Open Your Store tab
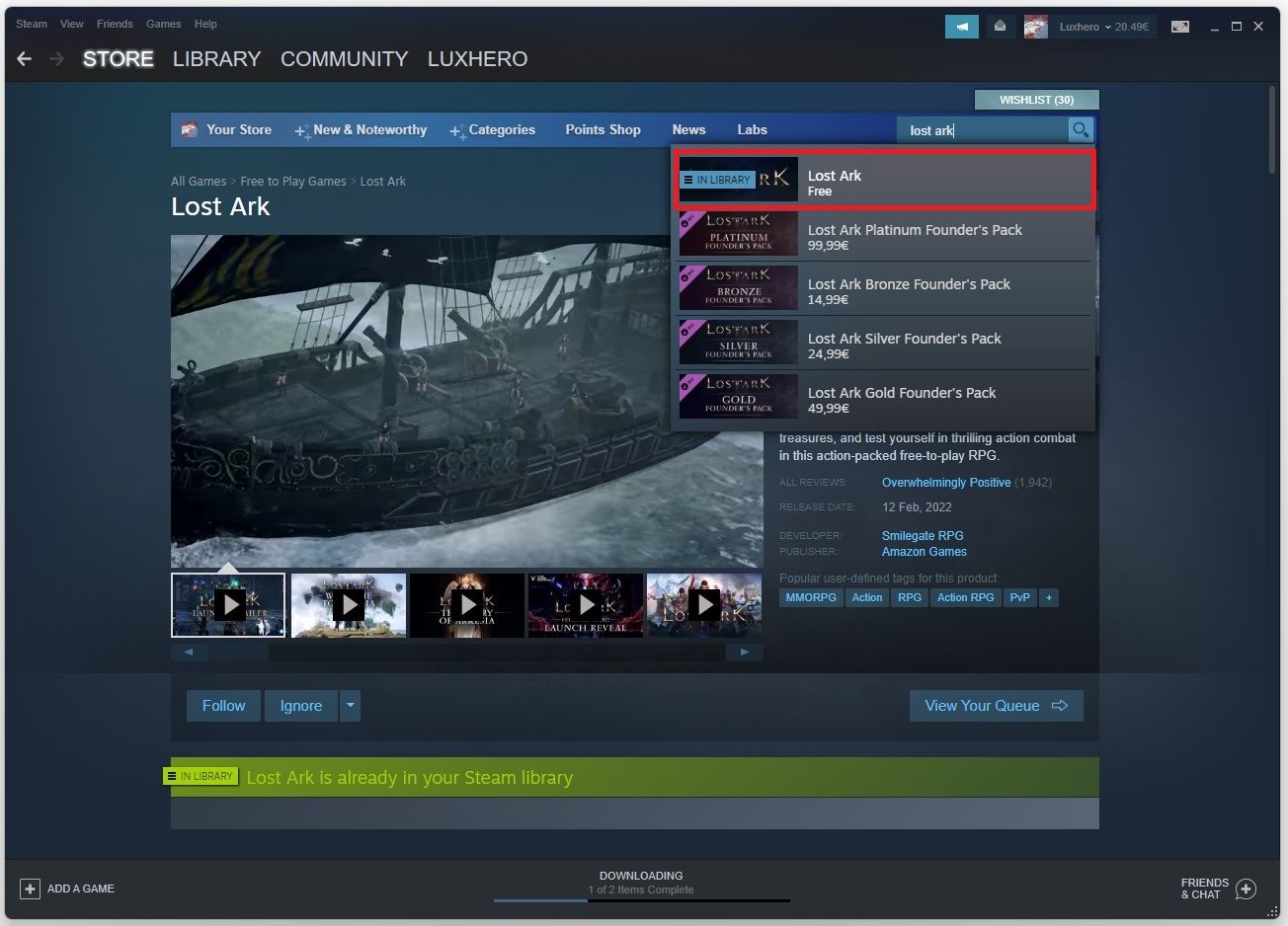The image size is (1288, 926). point(239,129)
